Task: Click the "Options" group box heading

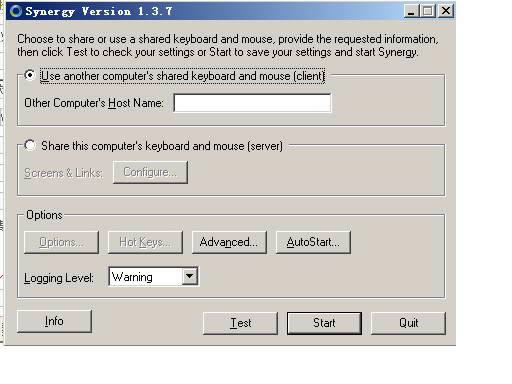Action: pyautogui.click(x=44, y=215)
